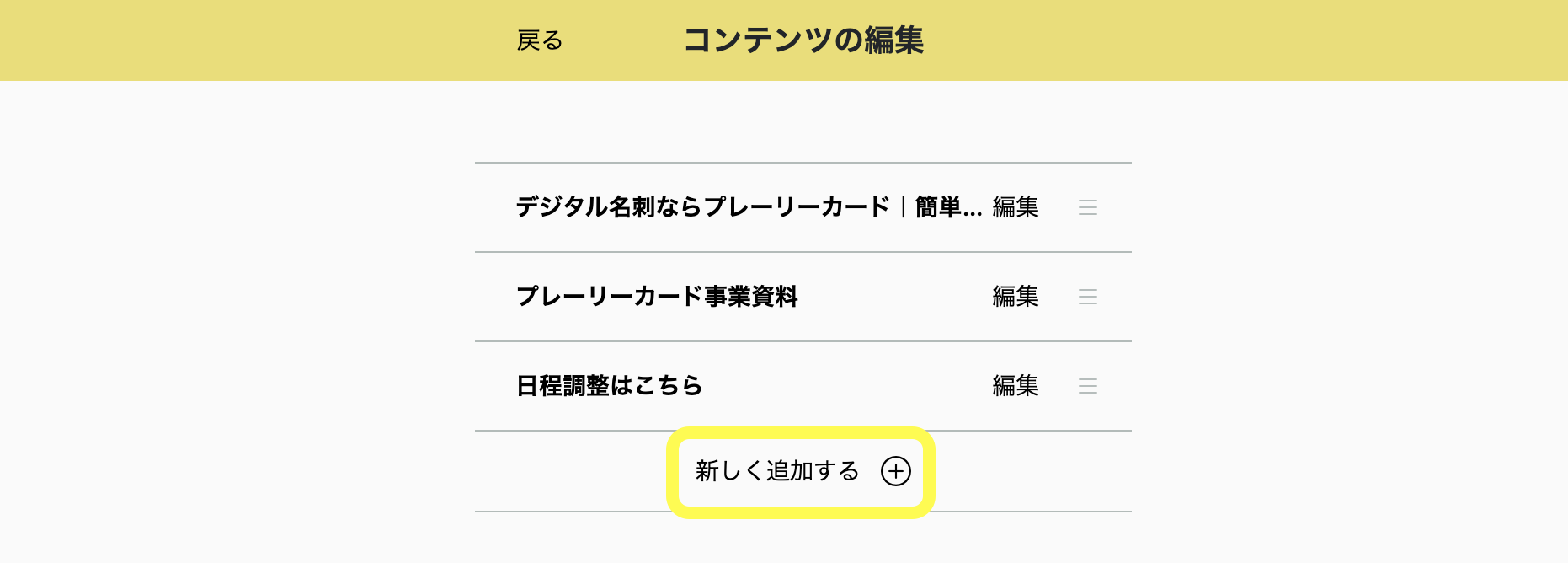Click the truncated ellipsis in the first title
1568x563 pixels.
[973, 212]
